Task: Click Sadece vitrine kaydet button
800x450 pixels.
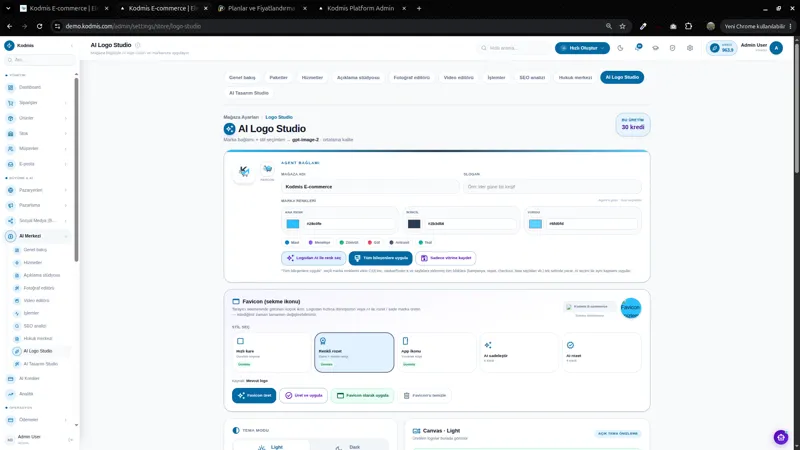Action: [x=446, y=258]
